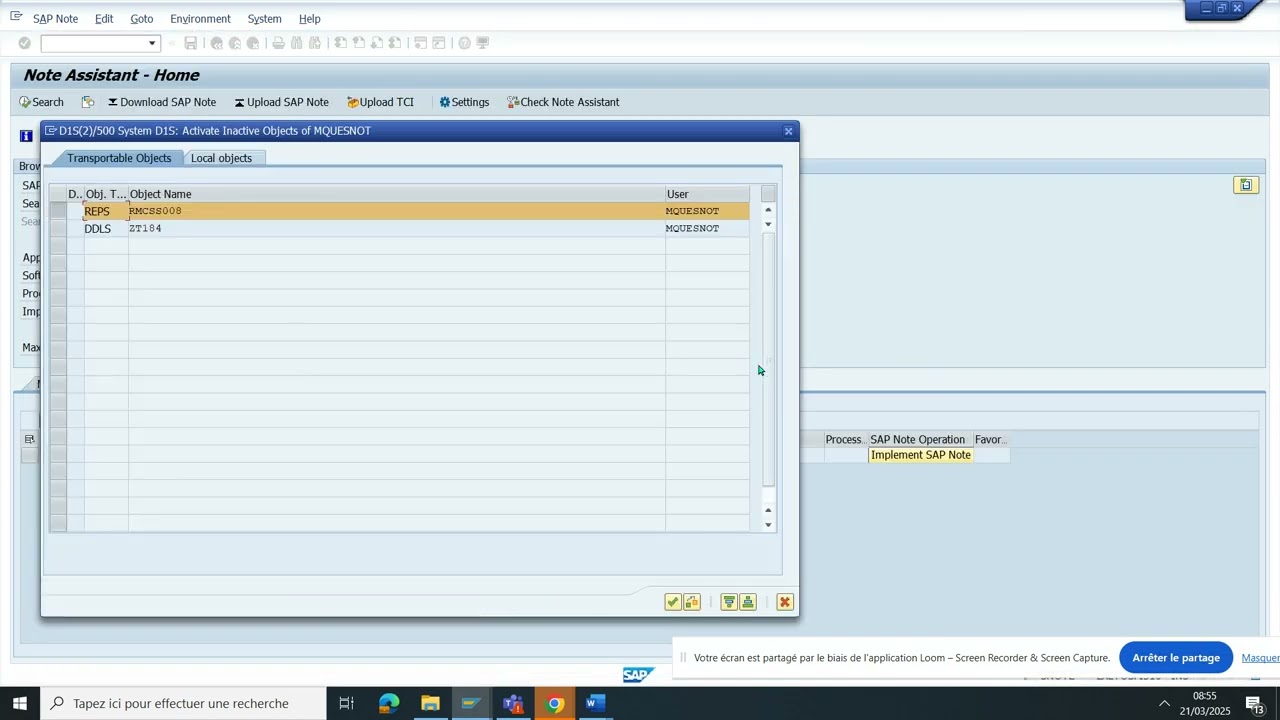Open the SAP Note menu
Viewport: 1280px width, 720px height.
(x=55, y=19)
